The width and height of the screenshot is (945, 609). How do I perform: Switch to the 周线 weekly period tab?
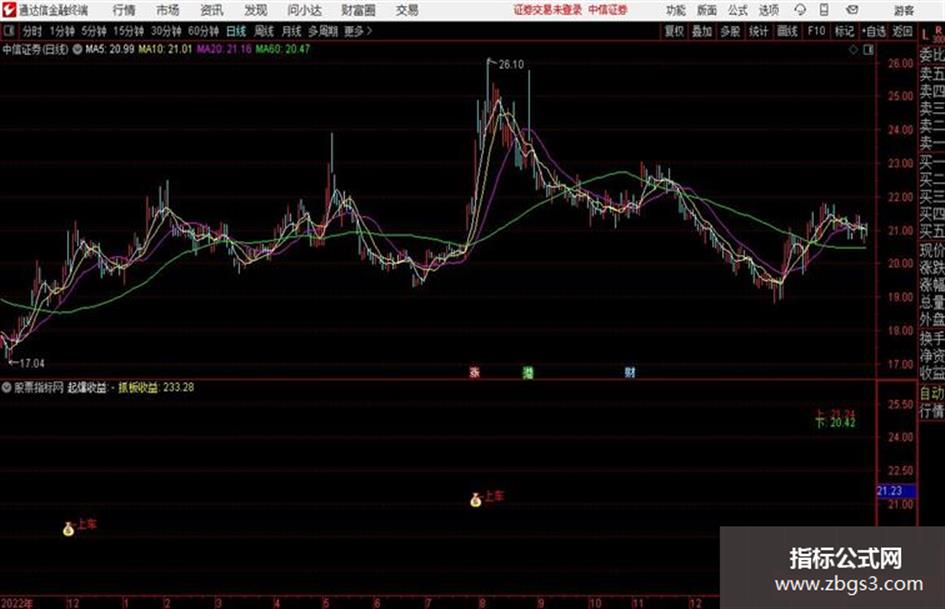[263, 31]
